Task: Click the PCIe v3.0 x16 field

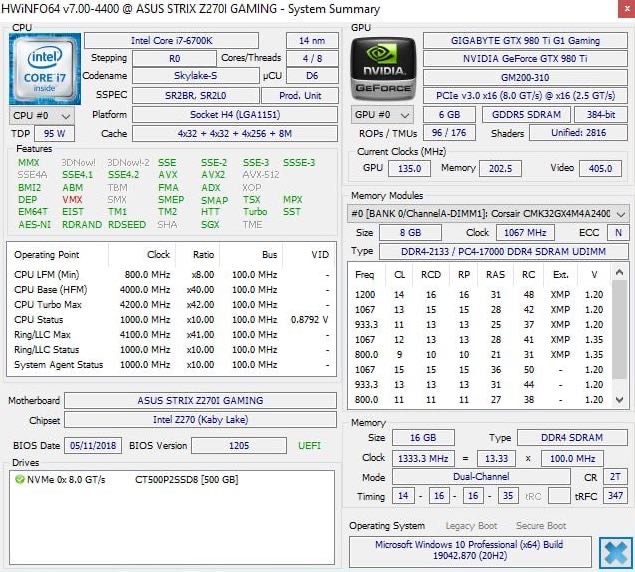Action: pyautogui.click(x=525, y=96)
